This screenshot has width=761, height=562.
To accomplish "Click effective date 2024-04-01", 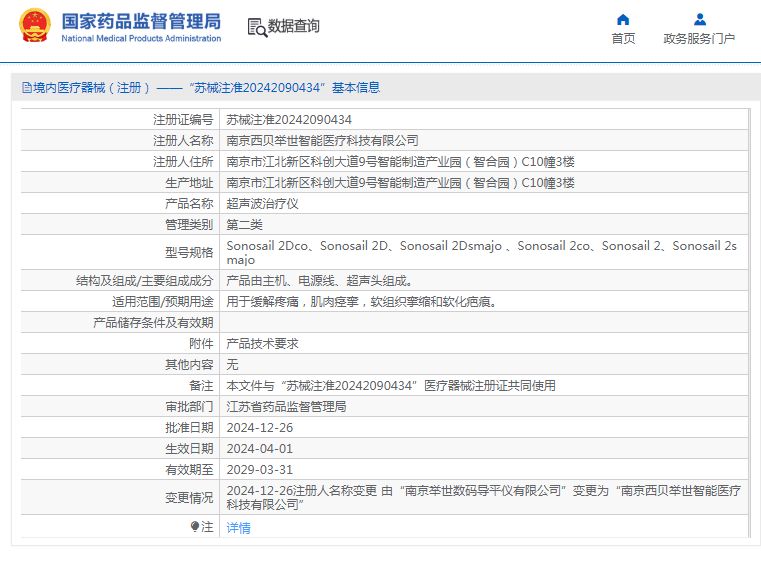I will 260,449.
